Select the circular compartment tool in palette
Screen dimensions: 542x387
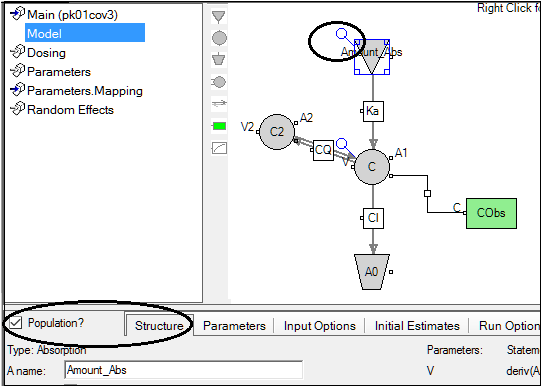coord(219,38)
